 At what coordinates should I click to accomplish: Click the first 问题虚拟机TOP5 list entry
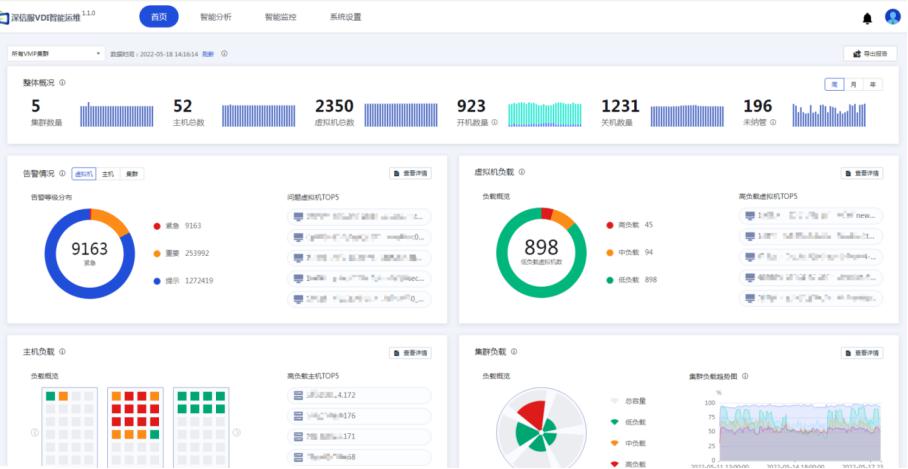pyautogui.click(x=358, y=216)
